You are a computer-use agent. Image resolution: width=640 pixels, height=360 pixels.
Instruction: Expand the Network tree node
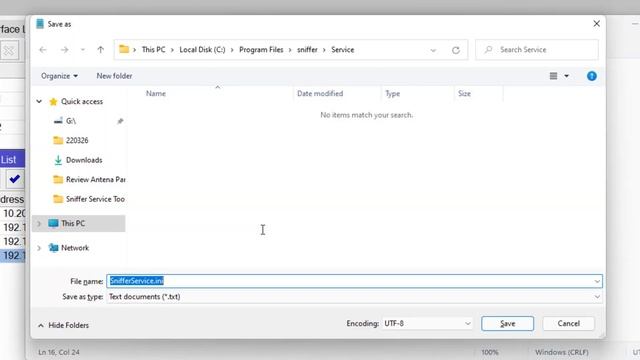click(x=39, y=248)
